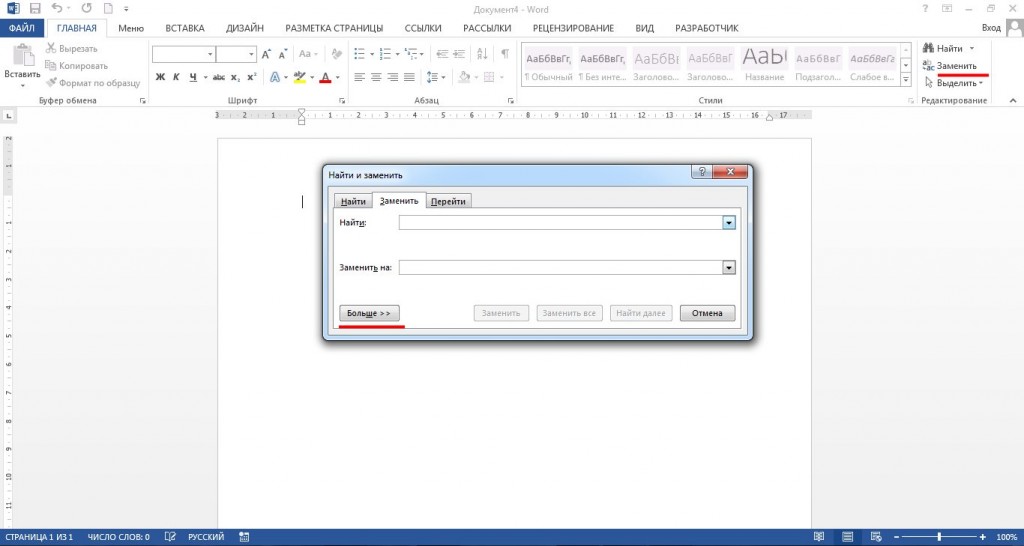
Task: Click the center text alignment icon
Action: [376, 77]
